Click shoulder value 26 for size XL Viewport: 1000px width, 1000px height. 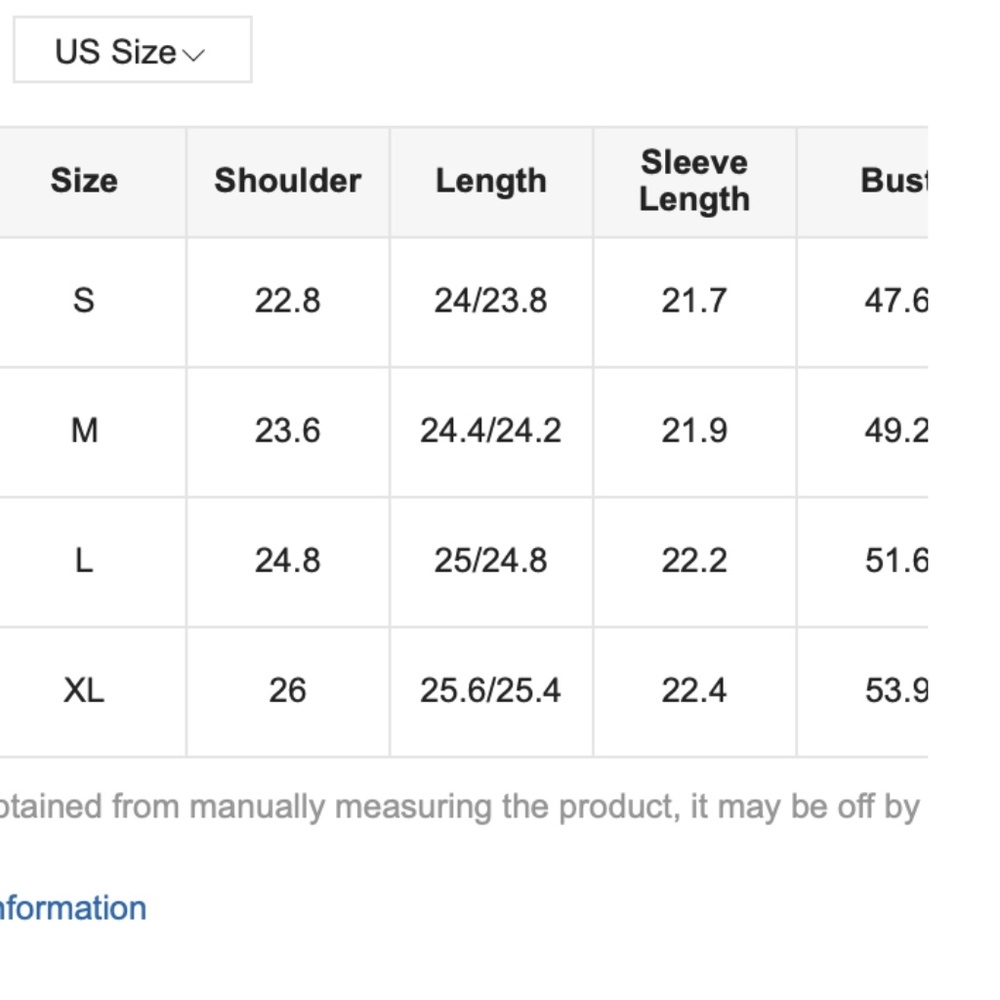coord(288,691)
